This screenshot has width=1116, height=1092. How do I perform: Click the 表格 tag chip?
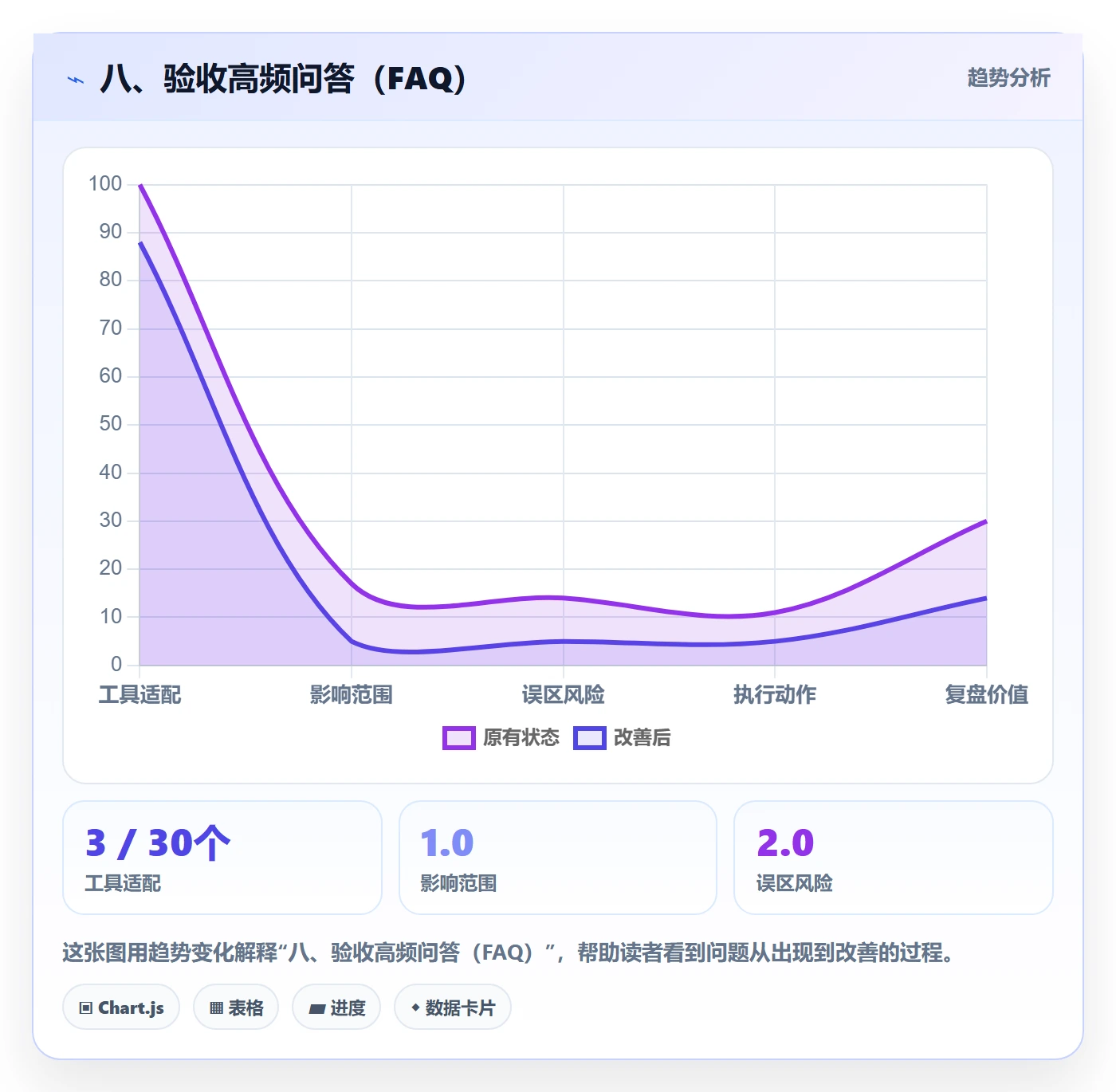coord(236,1008)
